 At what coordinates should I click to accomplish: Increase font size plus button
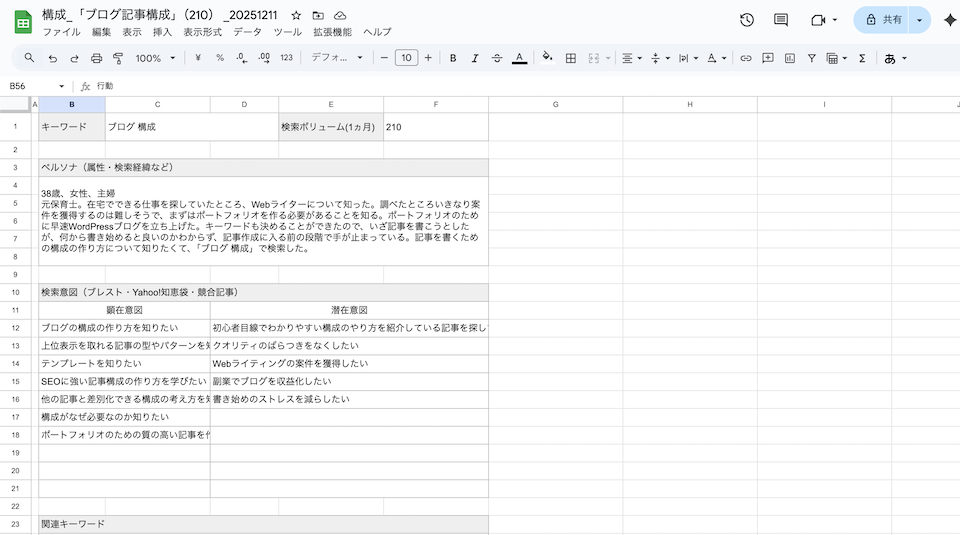pyautogui.click(x=428, y=58)
